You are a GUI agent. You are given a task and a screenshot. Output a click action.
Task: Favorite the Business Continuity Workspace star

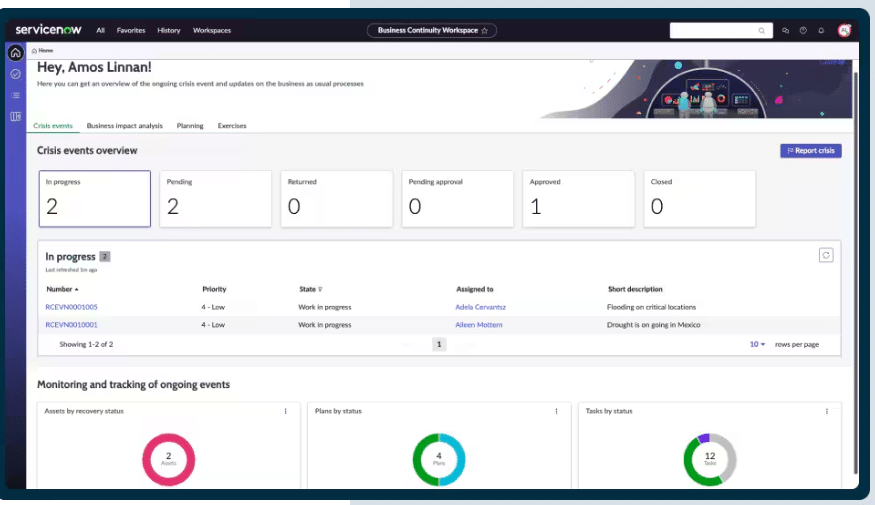(484, 31)
